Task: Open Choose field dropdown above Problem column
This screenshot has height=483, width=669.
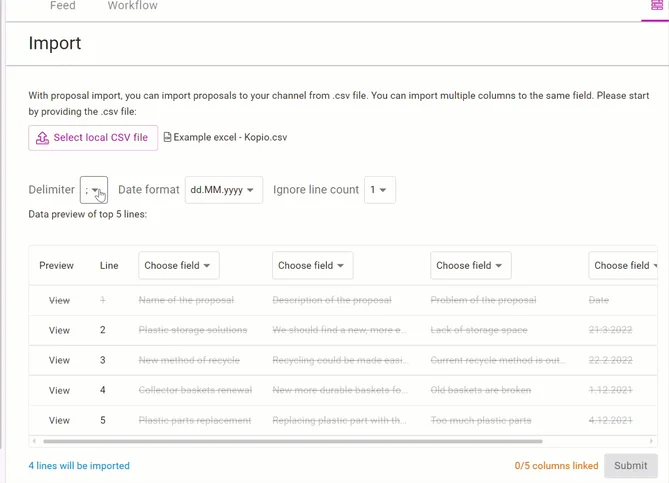Action: [x=471, y=265]
